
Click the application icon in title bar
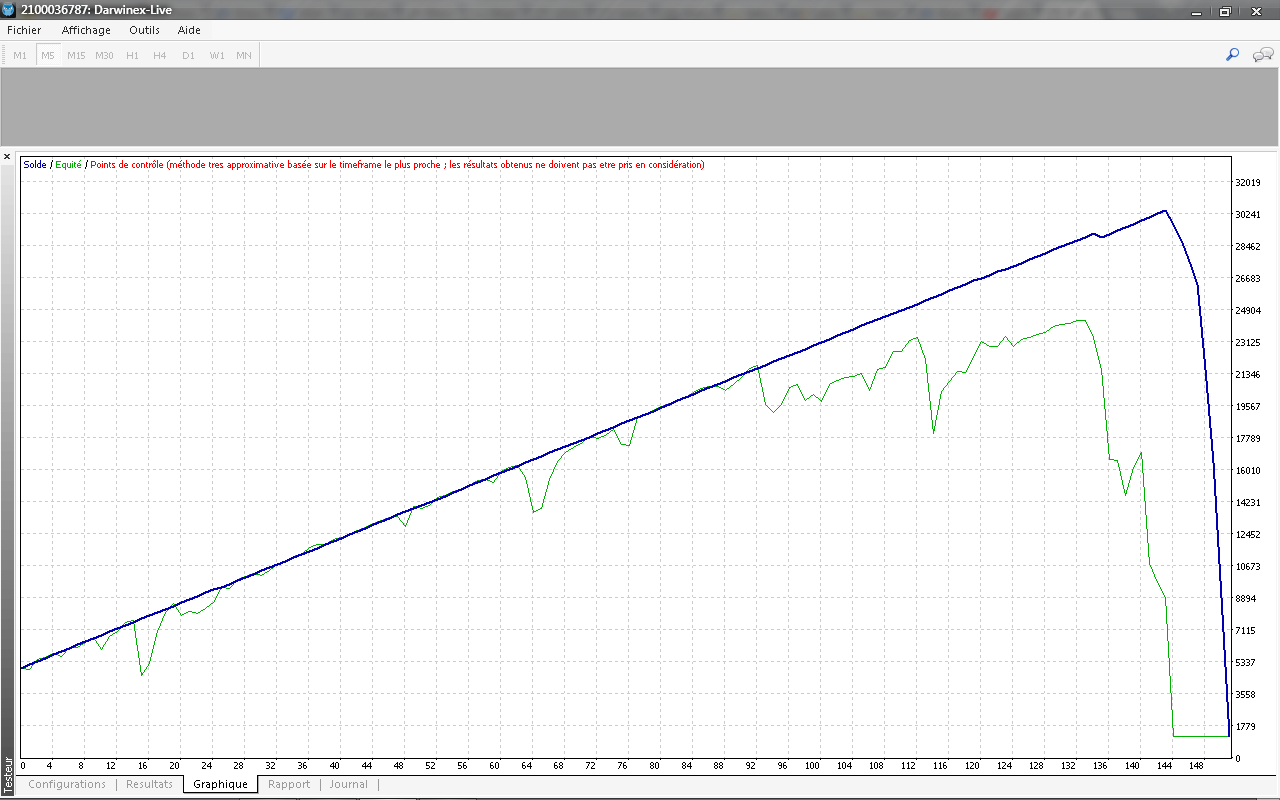(9, 10)
